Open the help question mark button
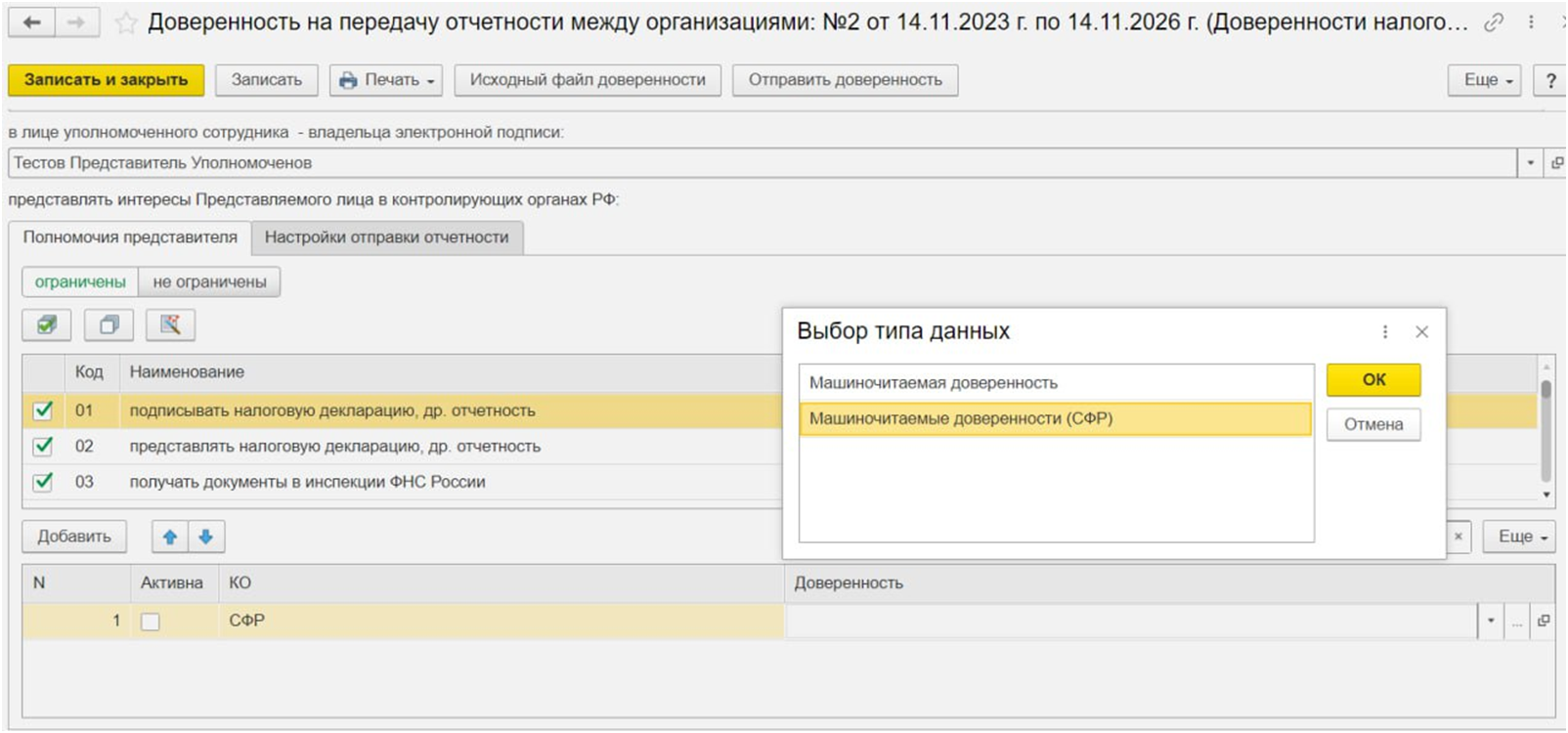Screen dimensions: 1568x733 pyautogui.click(x=1549, y=80)
